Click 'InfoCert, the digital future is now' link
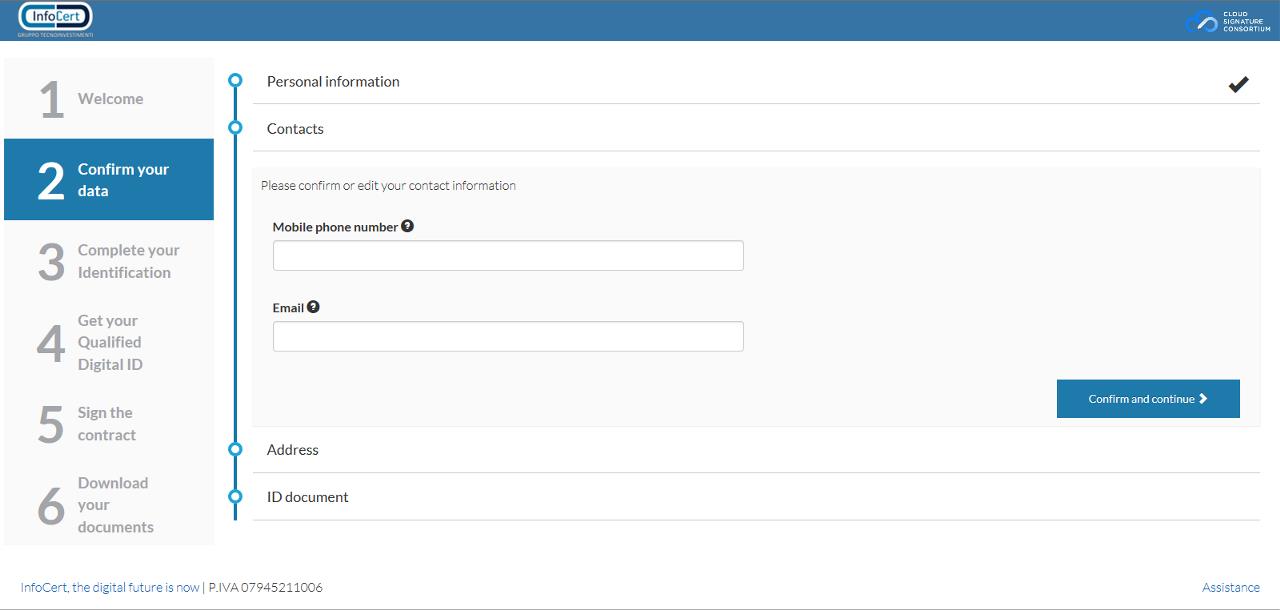Viewport: 1280px width, 610px height. coord(110,587)
